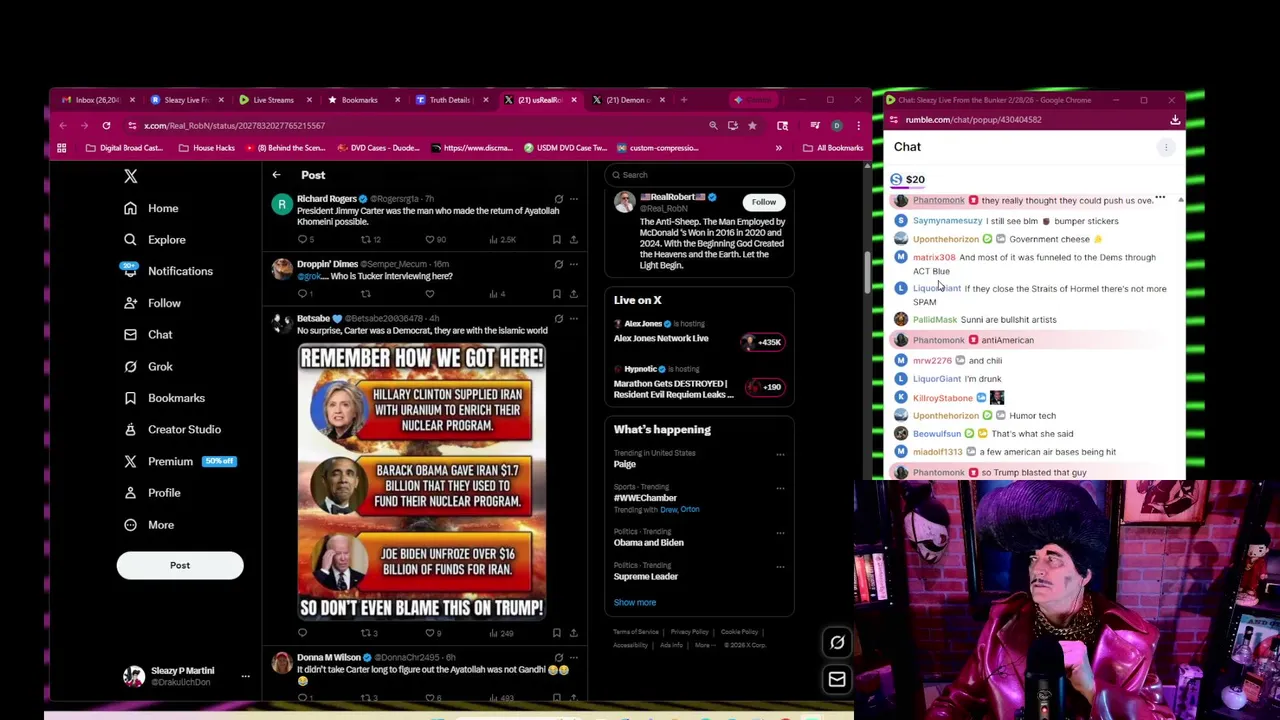
Task: Open the All Bookmarks folder
Action: tap(833, 148)
